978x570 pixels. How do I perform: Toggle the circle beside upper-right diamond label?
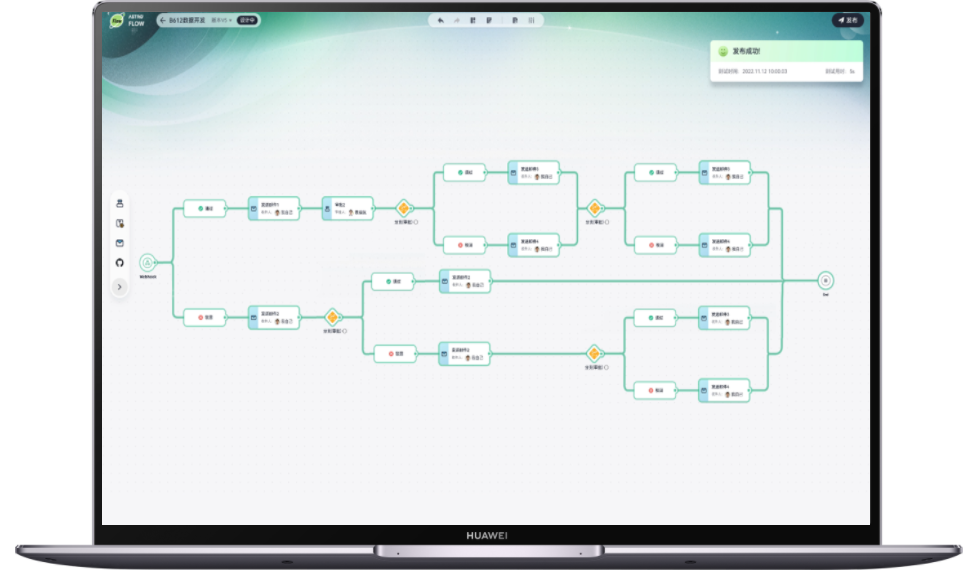[607, 222]
